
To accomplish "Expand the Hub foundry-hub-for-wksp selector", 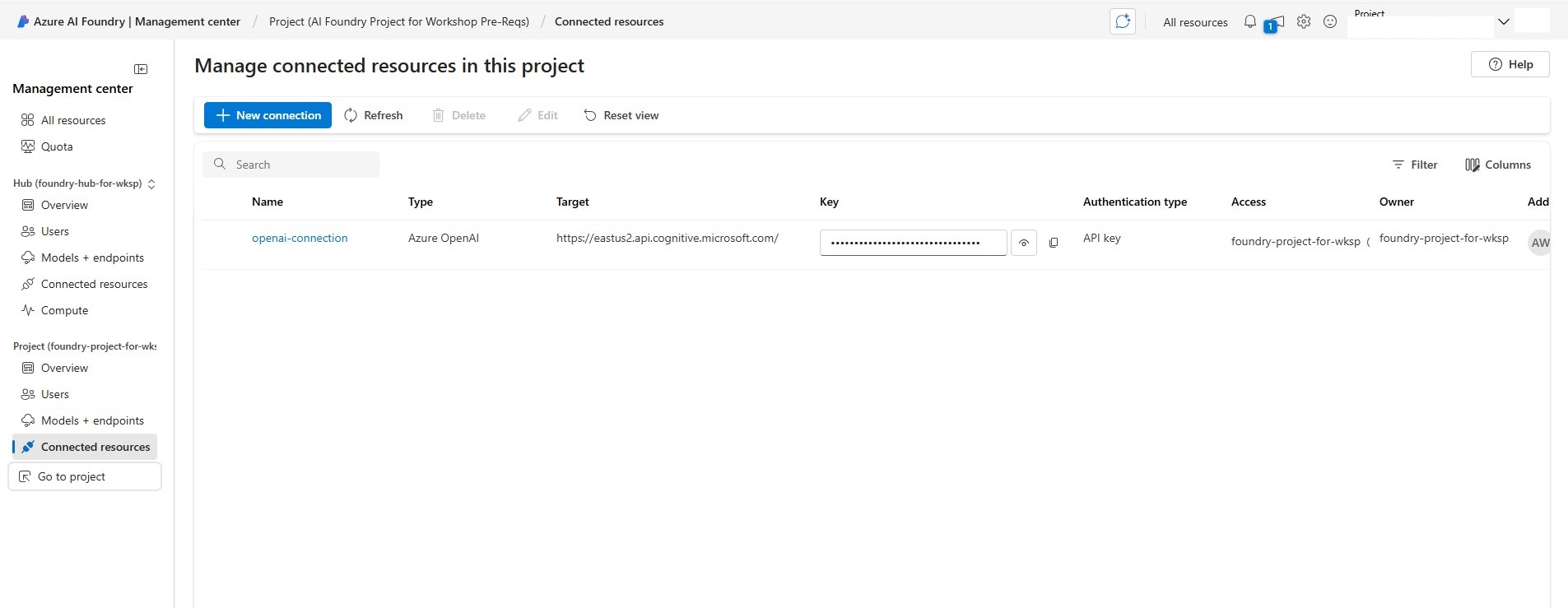I will [151, 184].
